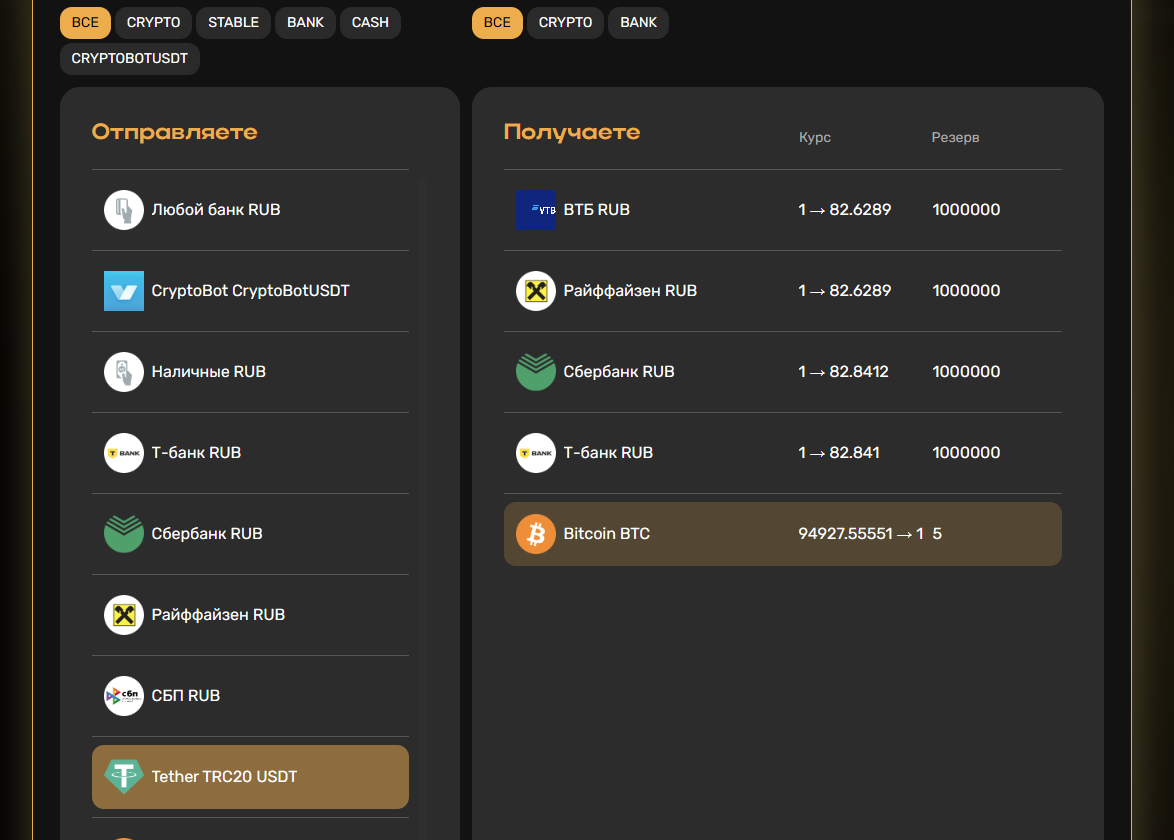
Task: Click the Сбербанк logo in receive list
Action: 536,371
